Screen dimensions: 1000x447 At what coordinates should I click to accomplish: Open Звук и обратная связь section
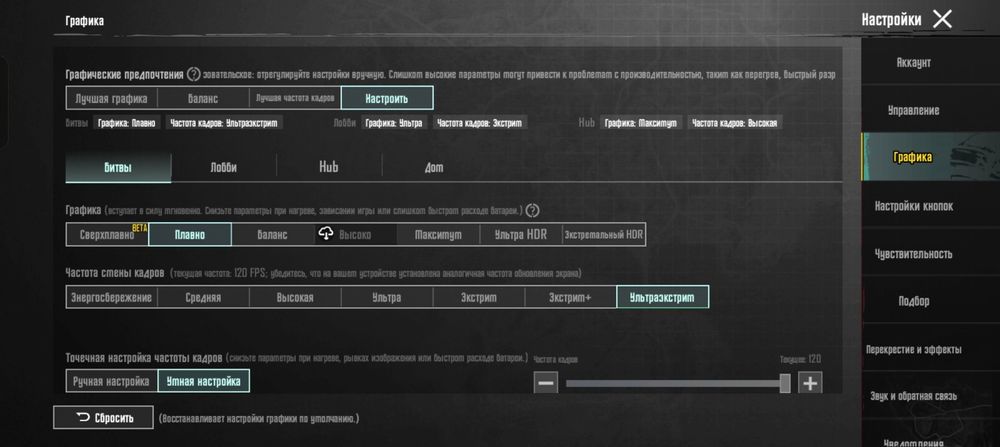pyautogui.click(x=913, y=396)
